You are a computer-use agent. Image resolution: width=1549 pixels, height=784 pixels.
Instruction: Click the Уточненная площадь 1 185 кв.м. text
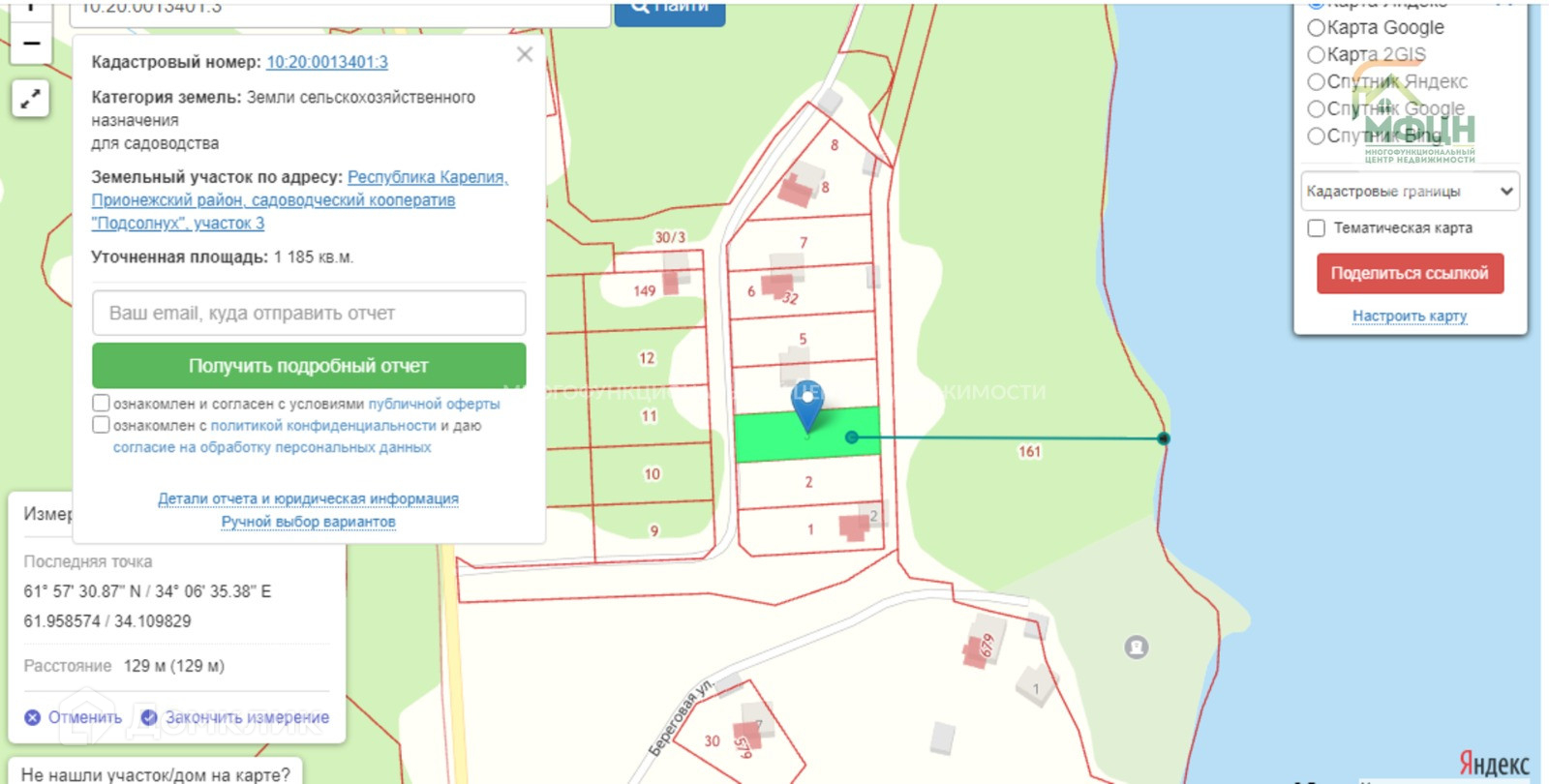223,257
